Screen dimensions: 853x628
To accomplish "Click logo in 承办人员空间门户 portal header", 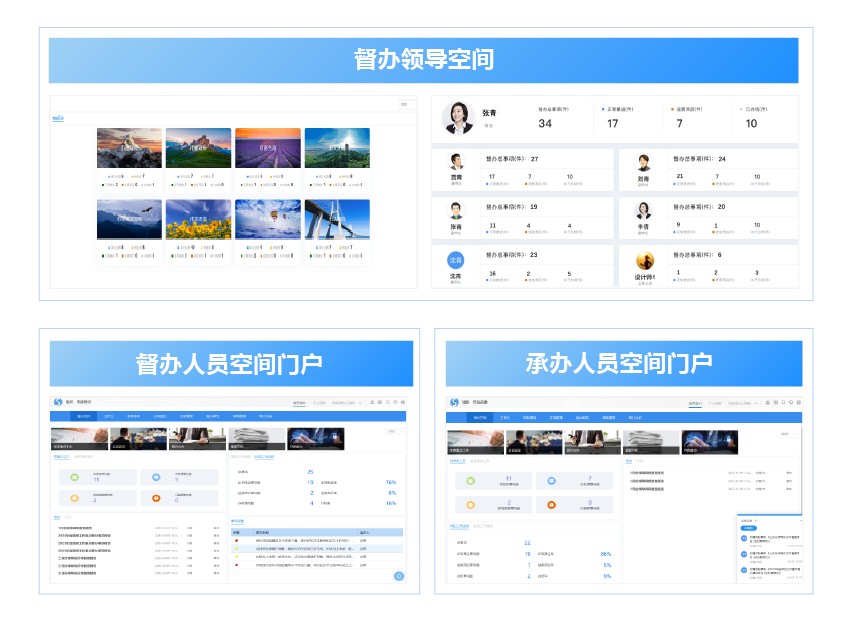I will point(454,402).
